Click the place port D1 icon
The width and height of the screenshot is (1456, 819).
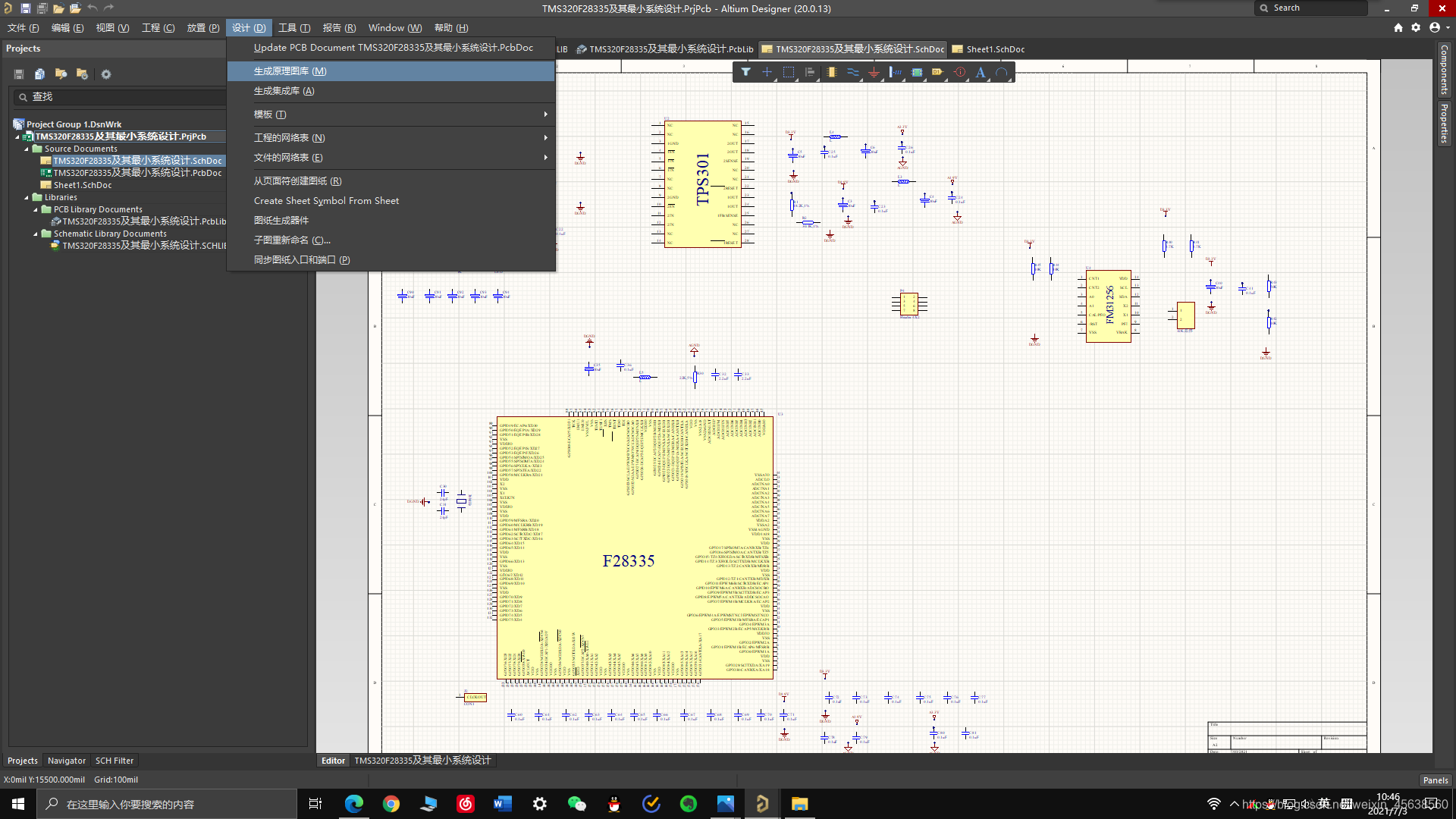click(x=938, y=72)
